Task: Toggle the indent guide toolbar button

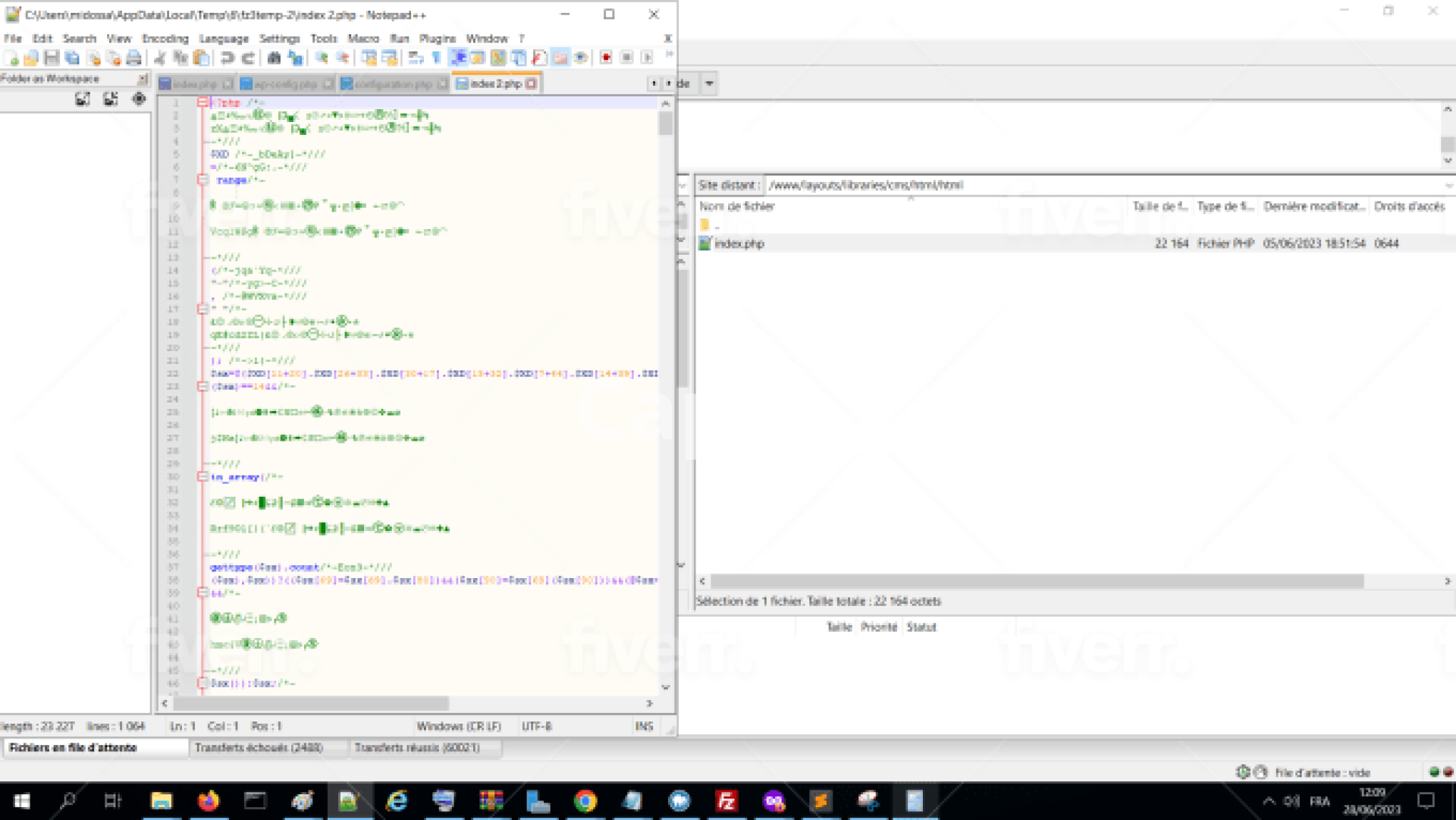Action: click(x=458, y=58)
